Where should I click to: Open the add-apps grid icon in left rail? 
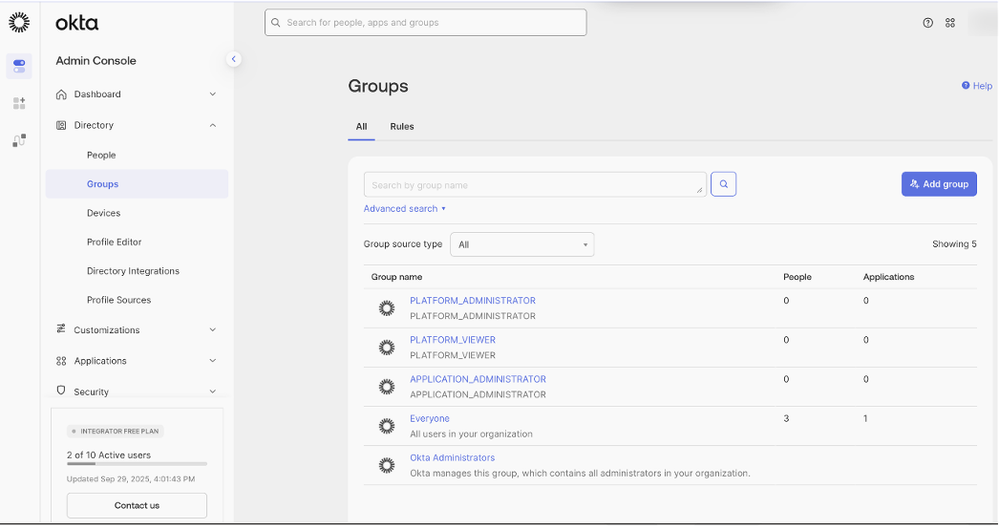click(x=19, y=103)
